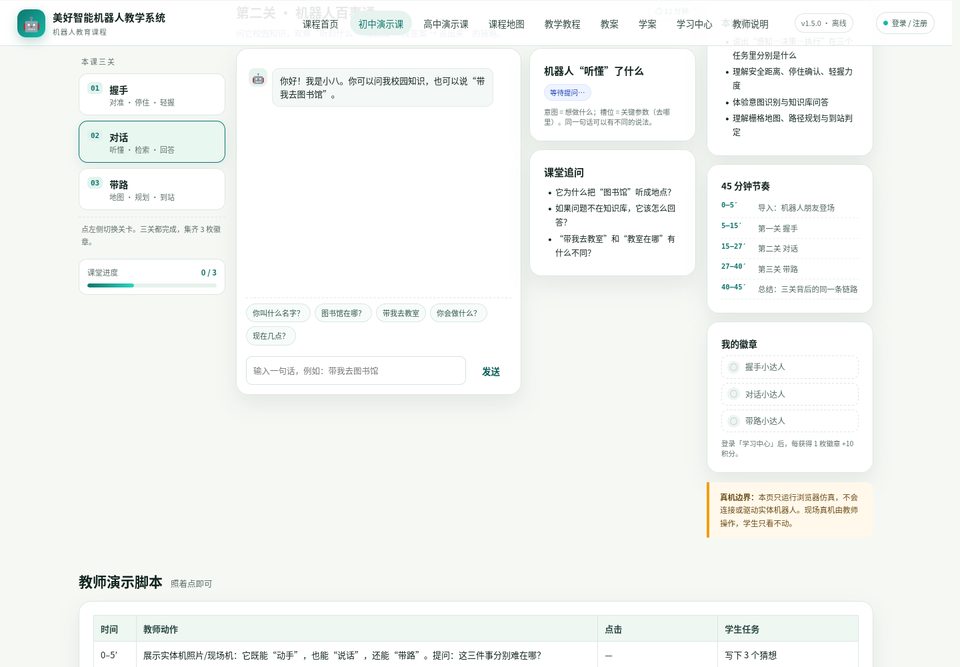Image resolution: width=960 pixels, height=667 pixels.
Task: Open 学习中心 from the top nav
Action: (694, 24)
